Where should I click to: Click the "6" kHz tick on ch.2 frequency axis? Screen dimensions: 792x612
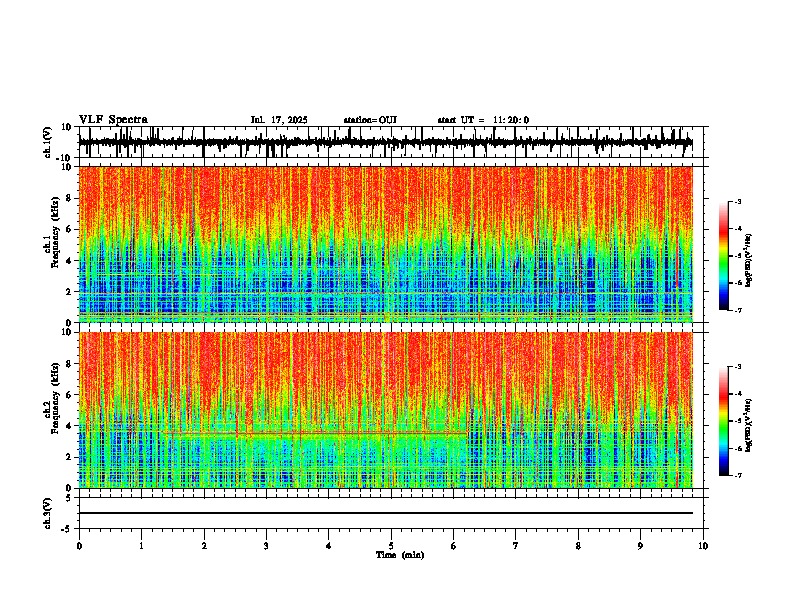[70, 394]
